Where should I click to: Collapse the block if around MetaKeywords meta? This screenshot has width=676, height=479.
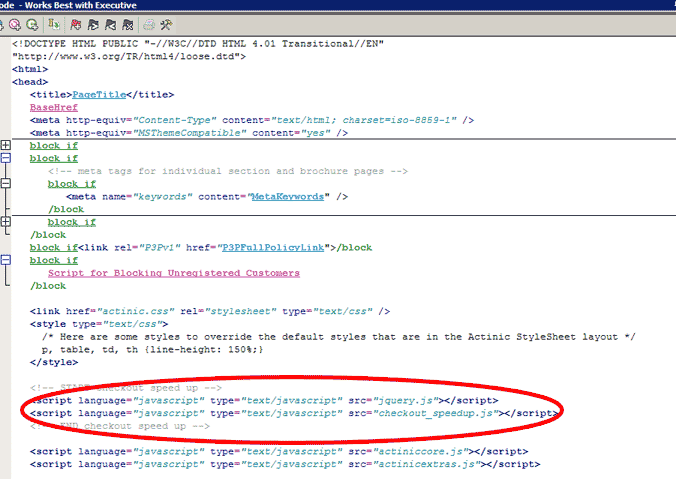click(x=6, y=184)
